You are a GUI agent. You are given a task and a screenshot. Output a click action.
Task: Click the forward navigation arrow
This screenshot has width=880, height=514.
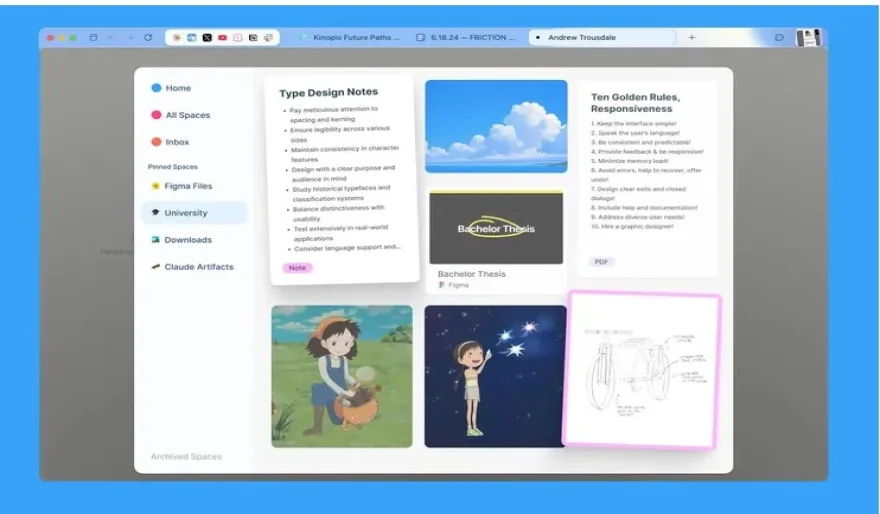pos(130,38)
